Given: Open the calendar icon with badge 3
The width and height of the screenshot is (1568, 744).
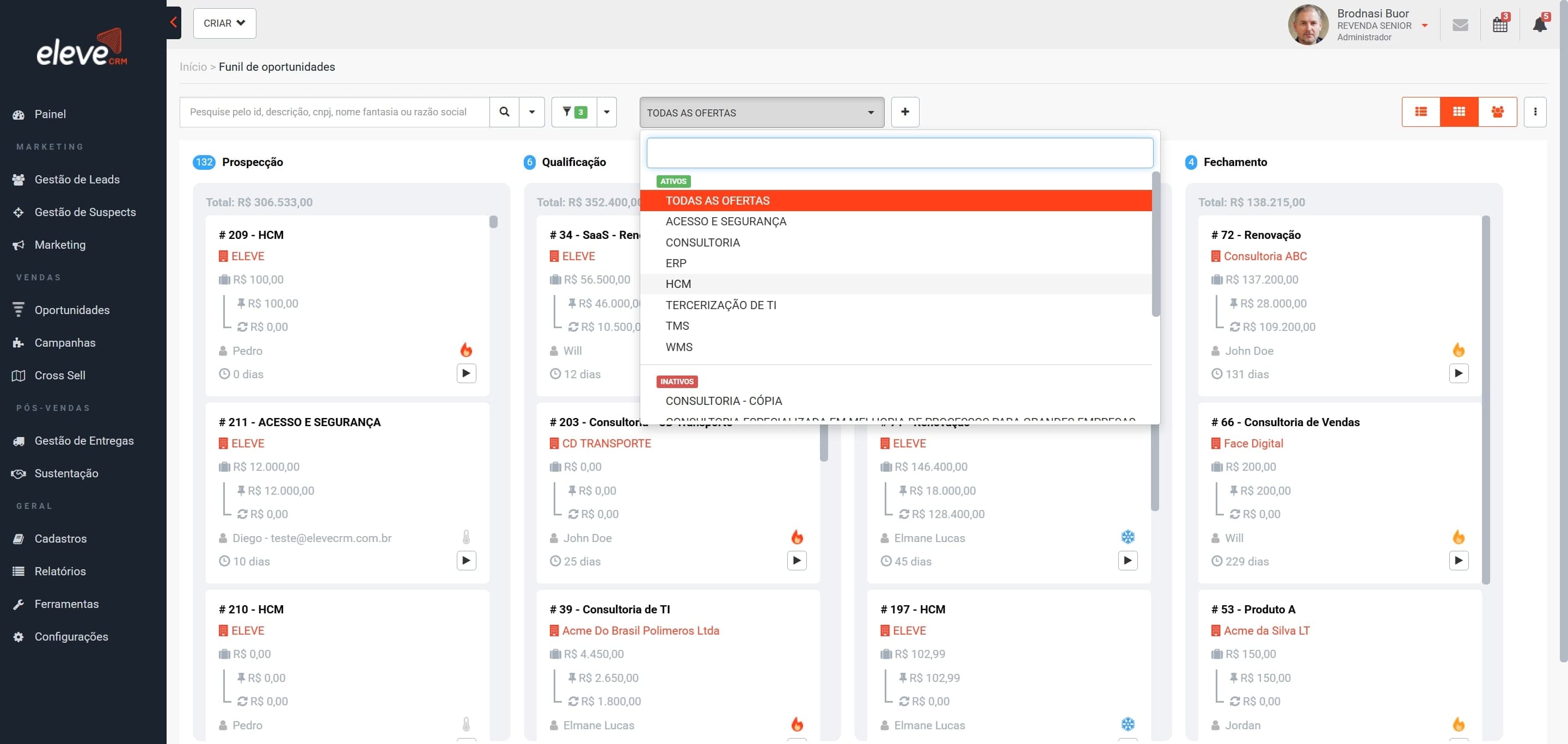Looking at the screenshot, I should (x=1500, y=25).
